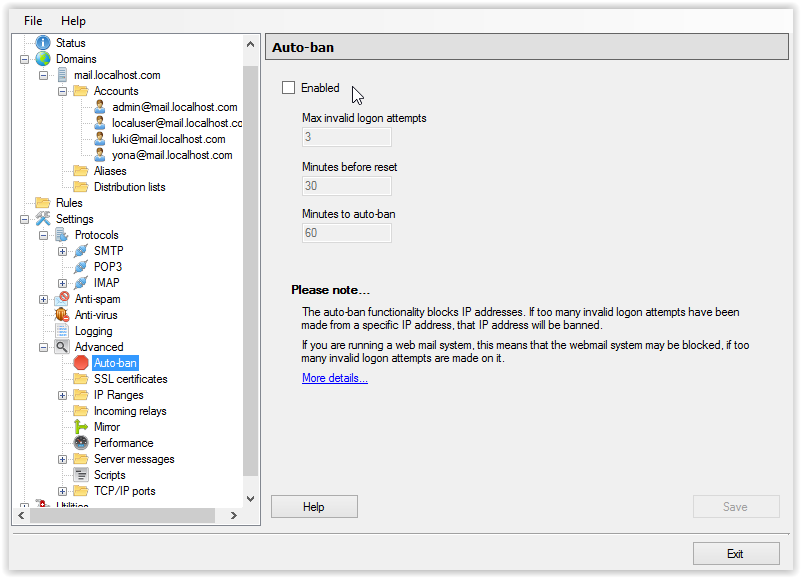Click the horizontal scroll right arrow
The height and width of the screenshot is (578, 801).
pyautogui.click(x=233, y=516)
